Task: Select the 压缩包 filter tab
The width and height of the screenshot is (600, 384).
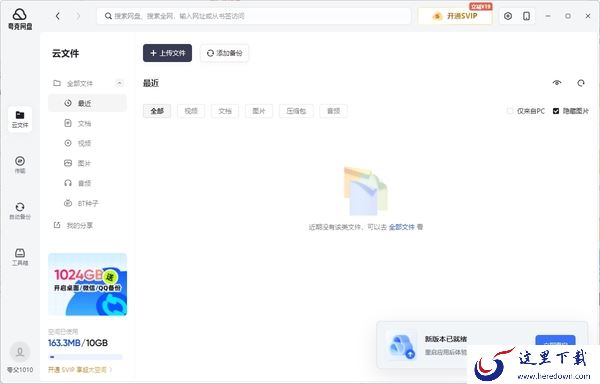Action: (x=296, y=111)
